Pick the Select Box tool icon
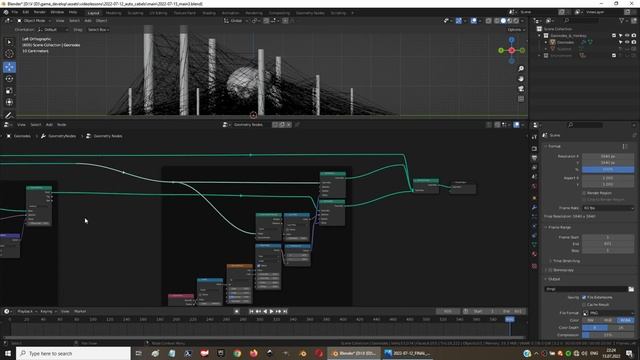 pos(9,42)
